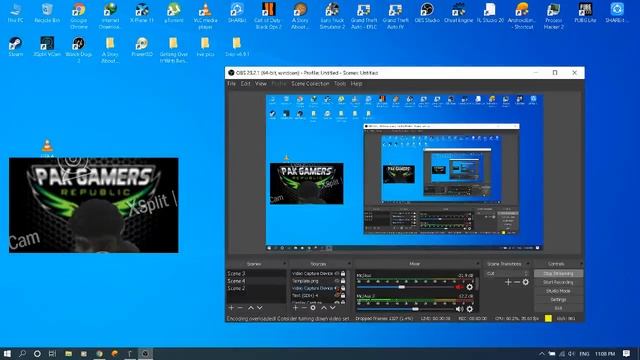Enable Studio Mode in Controls
The width and height of the screenshot is (640, 360).
(558, 291)
